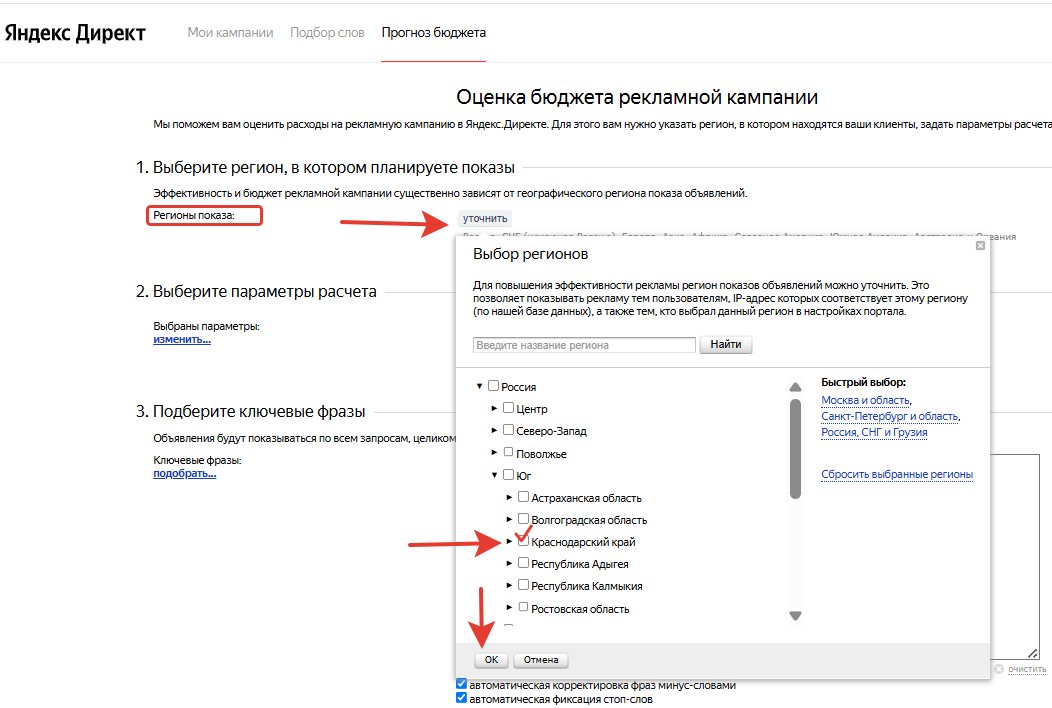The image size is (1052, 708).
Task: Open the Мои кампании tab
Action: 230,32
